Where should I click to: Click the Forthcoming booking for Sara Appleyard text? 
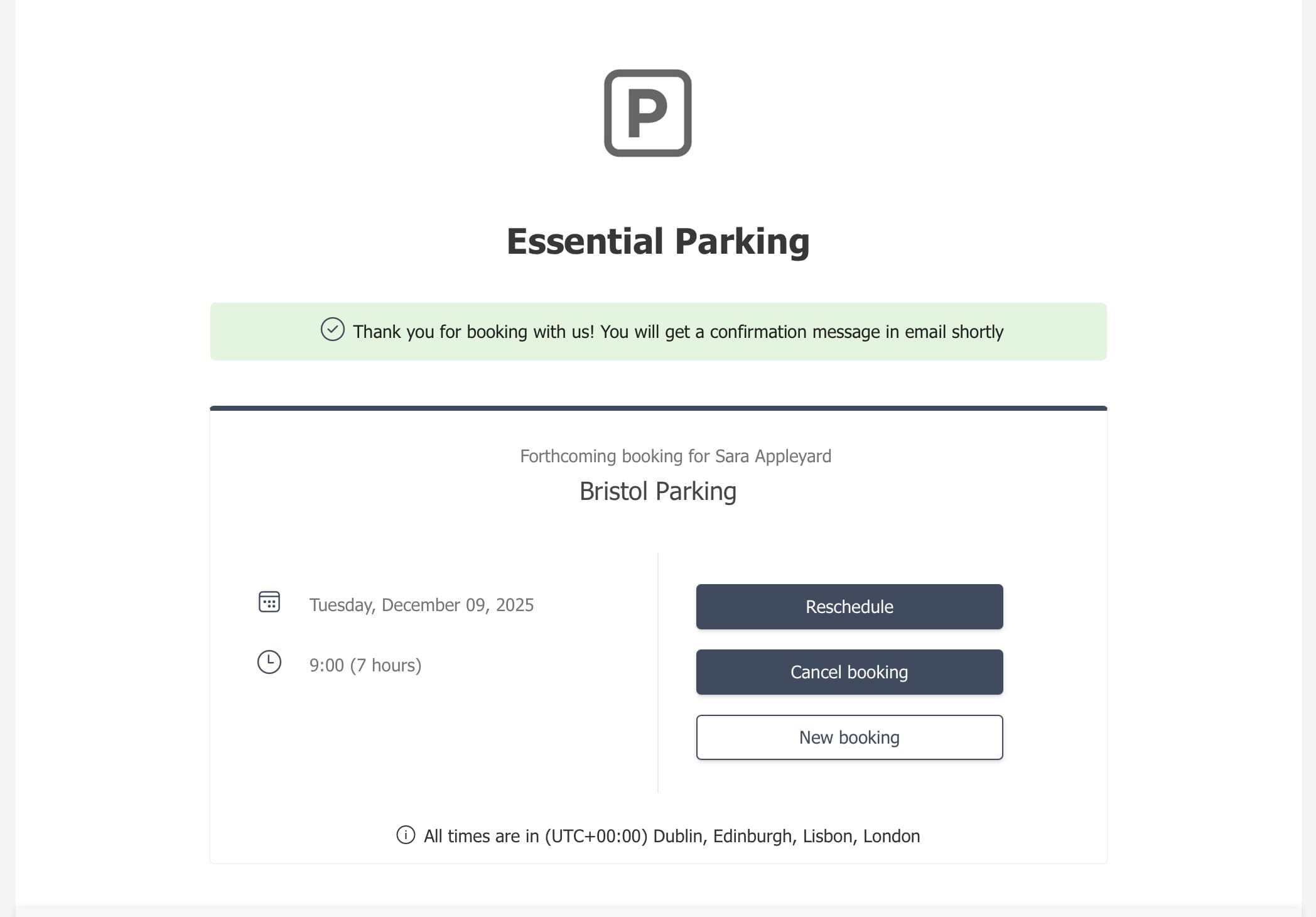point(676,456)
